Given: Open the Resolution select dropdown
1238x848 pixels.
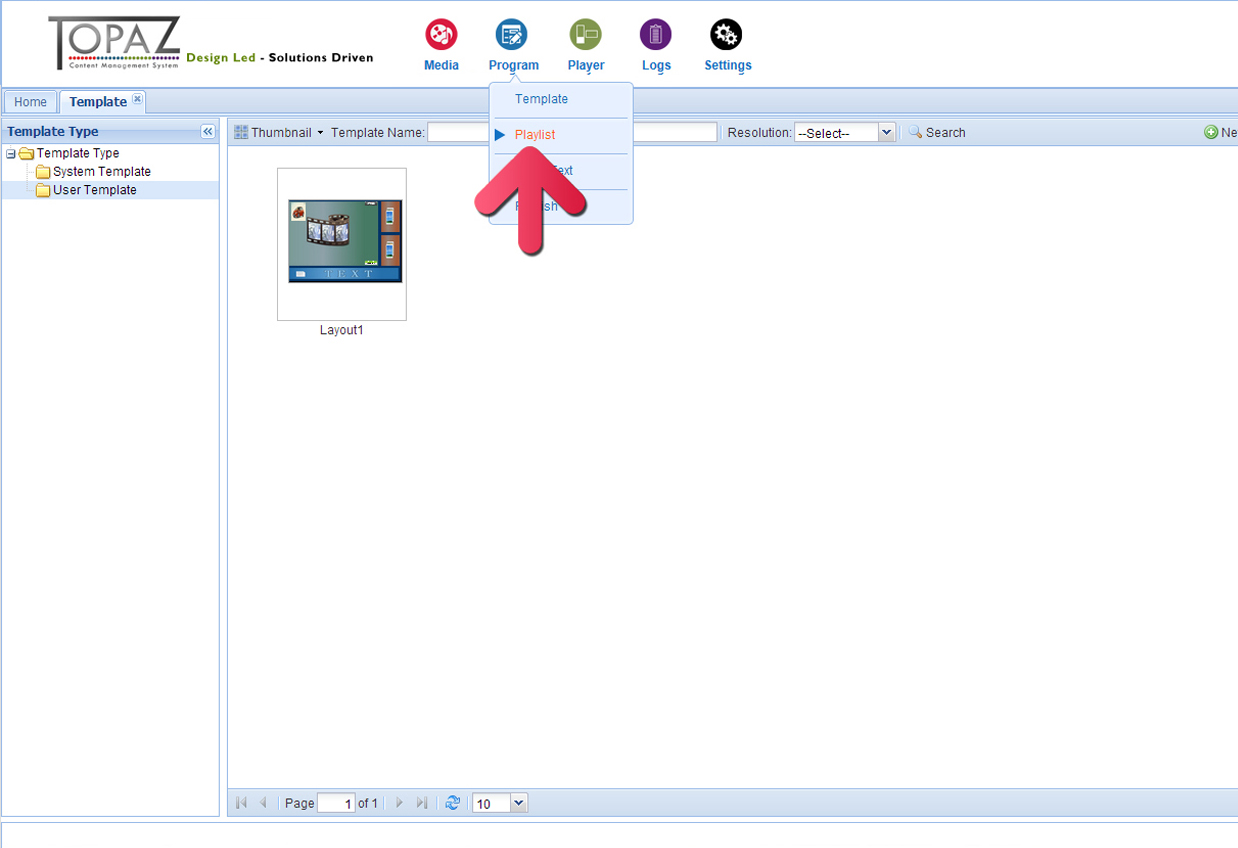Looking at the screenshot, I should [x=885, y=133].
